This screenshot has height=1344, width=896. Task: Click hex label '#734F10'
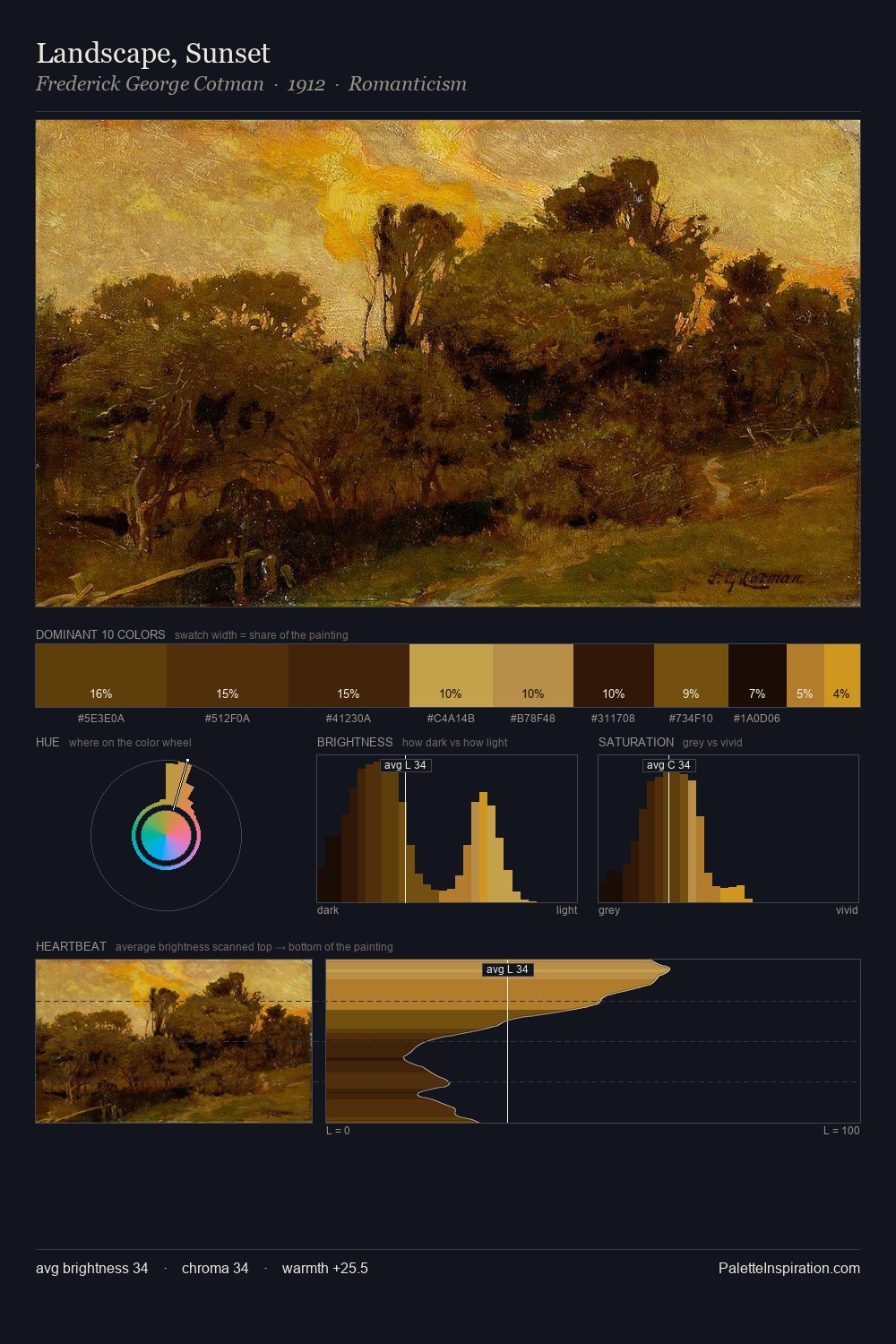coord(691,718)
